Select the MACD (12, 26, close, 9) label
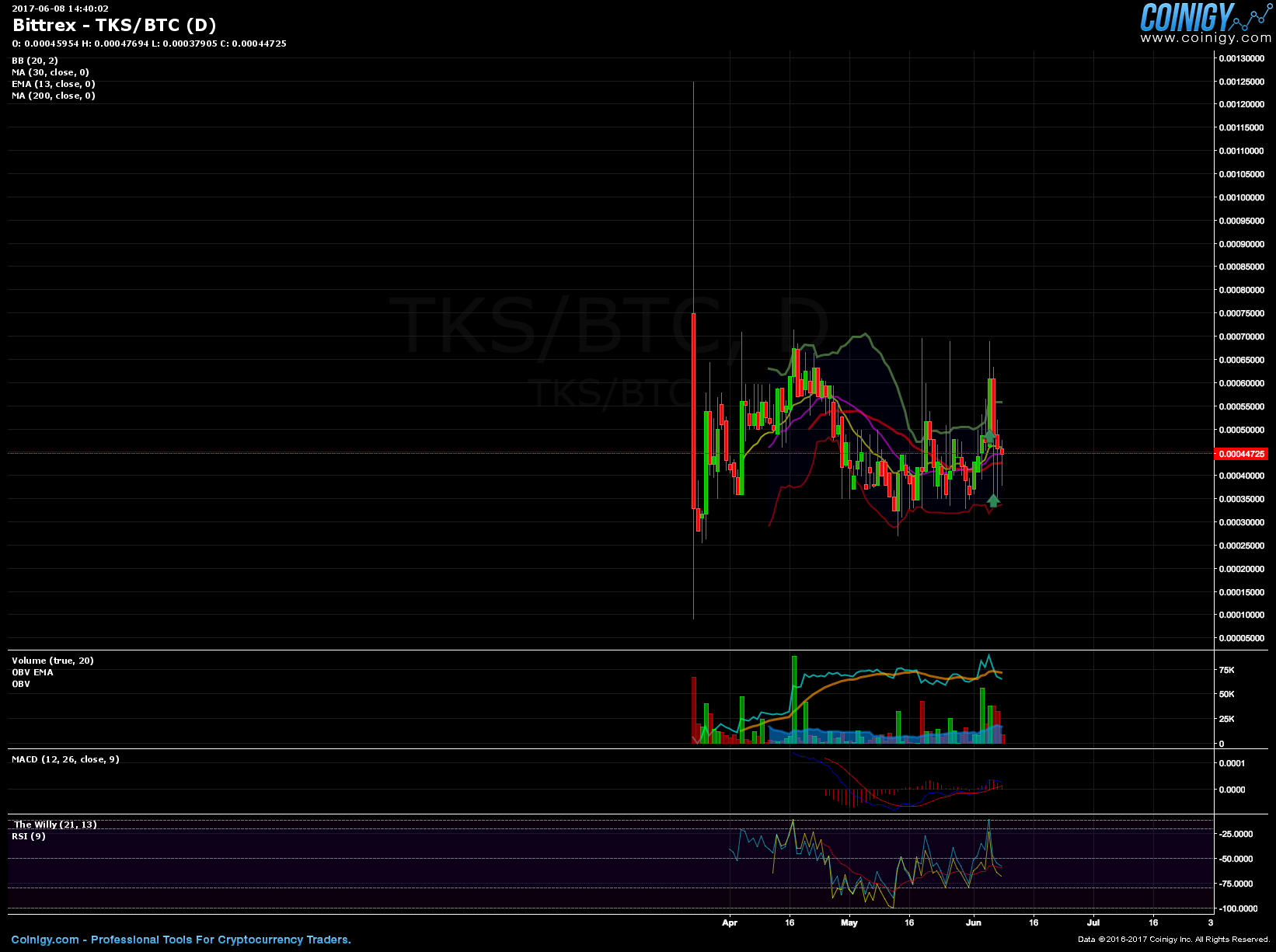The image size is (1276, 952). click(x=65, y=759)
